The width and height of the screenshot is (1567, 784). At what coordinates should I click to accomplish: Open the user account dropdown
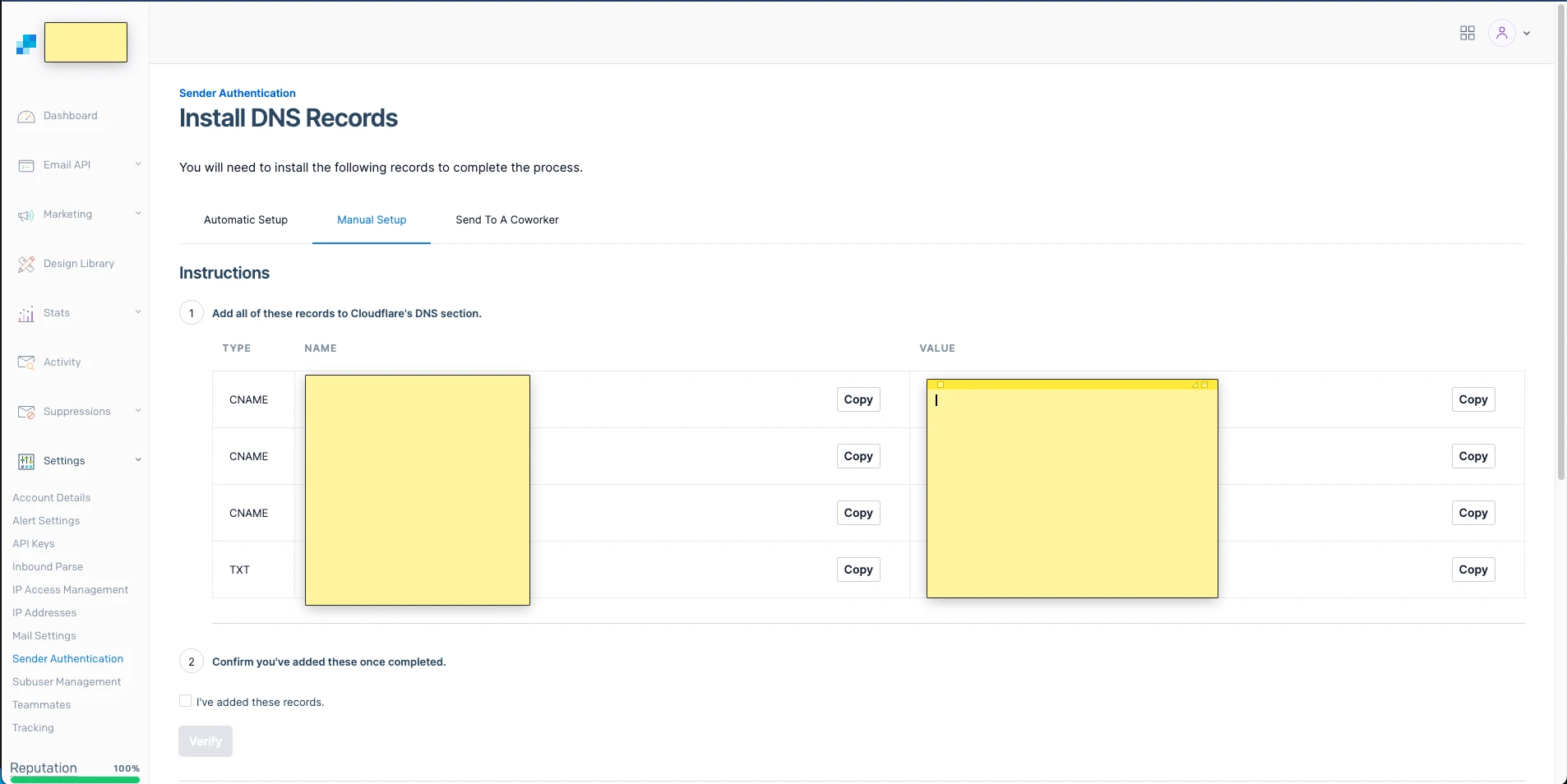pyautogui.click(x=1510, y=33)
